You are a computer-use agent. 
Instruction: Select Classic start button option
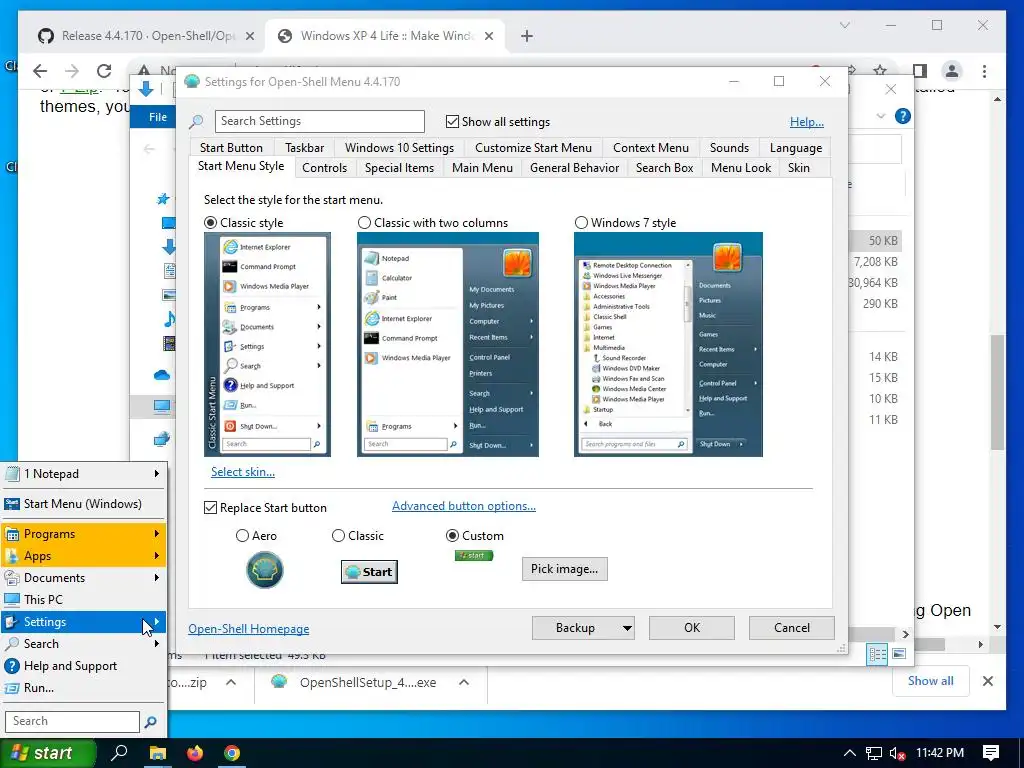point(338,536)
